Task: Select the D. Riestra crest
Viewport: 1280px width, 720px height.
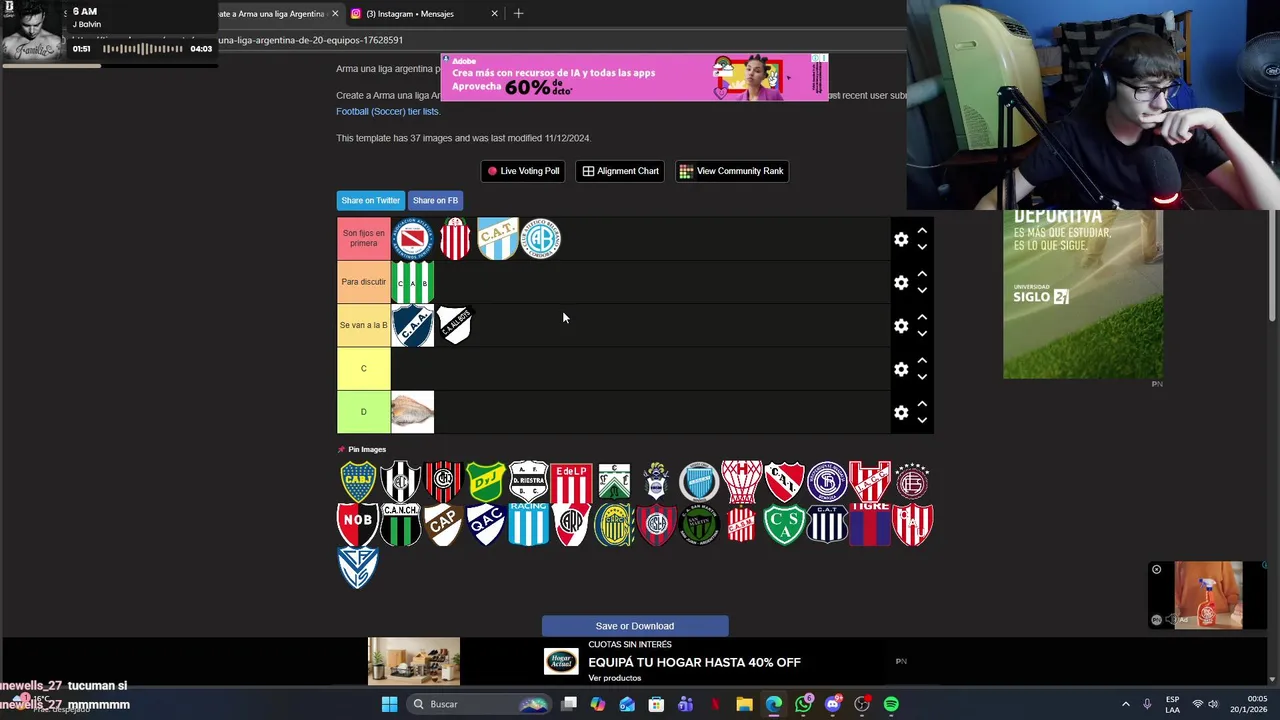Action: tap(528, 482)
